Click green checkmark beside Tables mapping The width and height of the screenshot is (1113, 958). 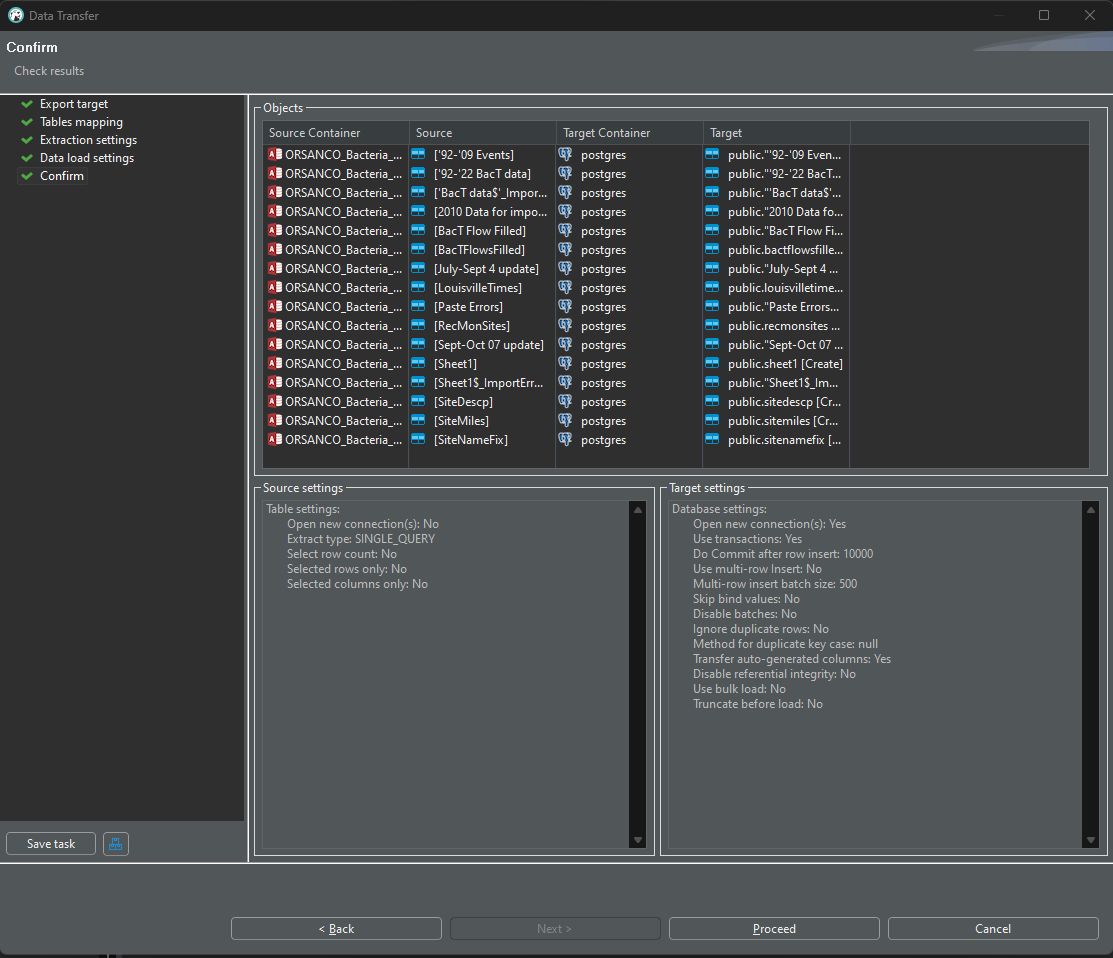click(27, 122)
